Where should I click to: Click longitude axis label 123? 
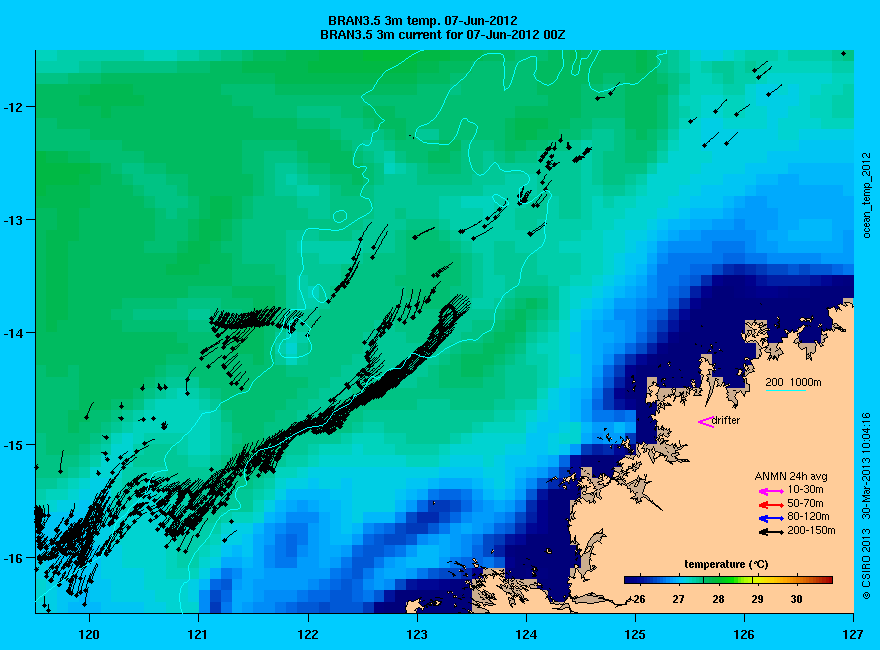tap(417, 635)
